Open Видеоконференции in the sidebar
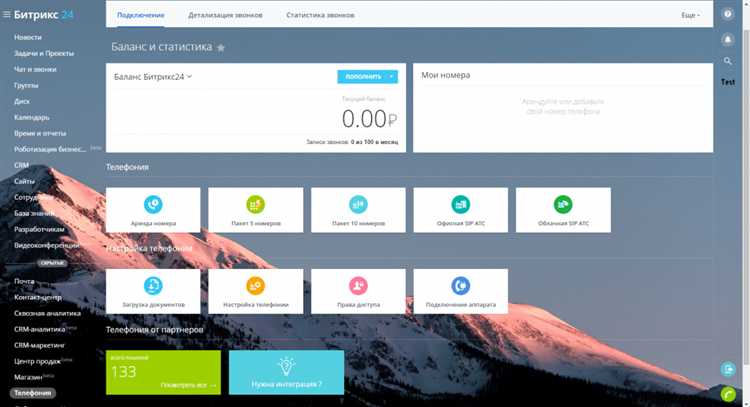The height and width of the screenshot is (407, 750). tap(47, 245)
